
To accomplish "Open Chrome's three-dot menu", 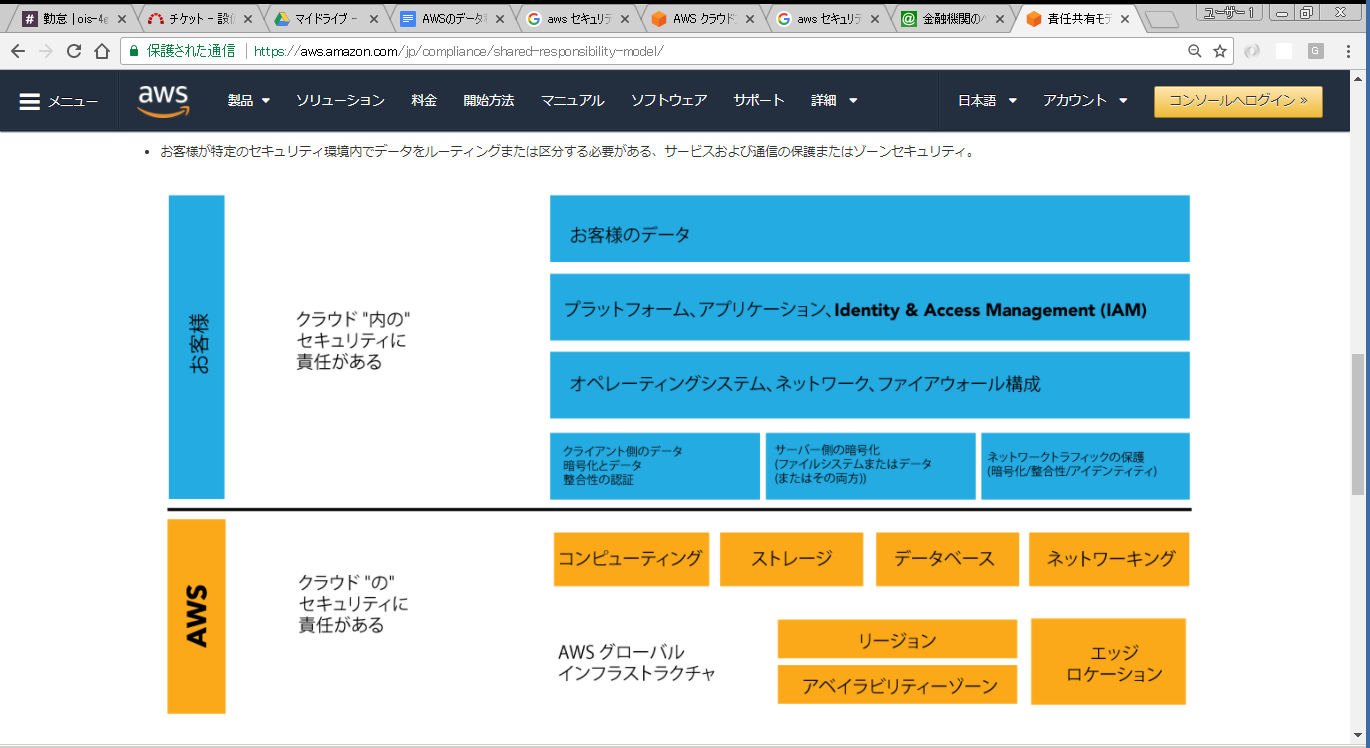I will click(1349, 51).
